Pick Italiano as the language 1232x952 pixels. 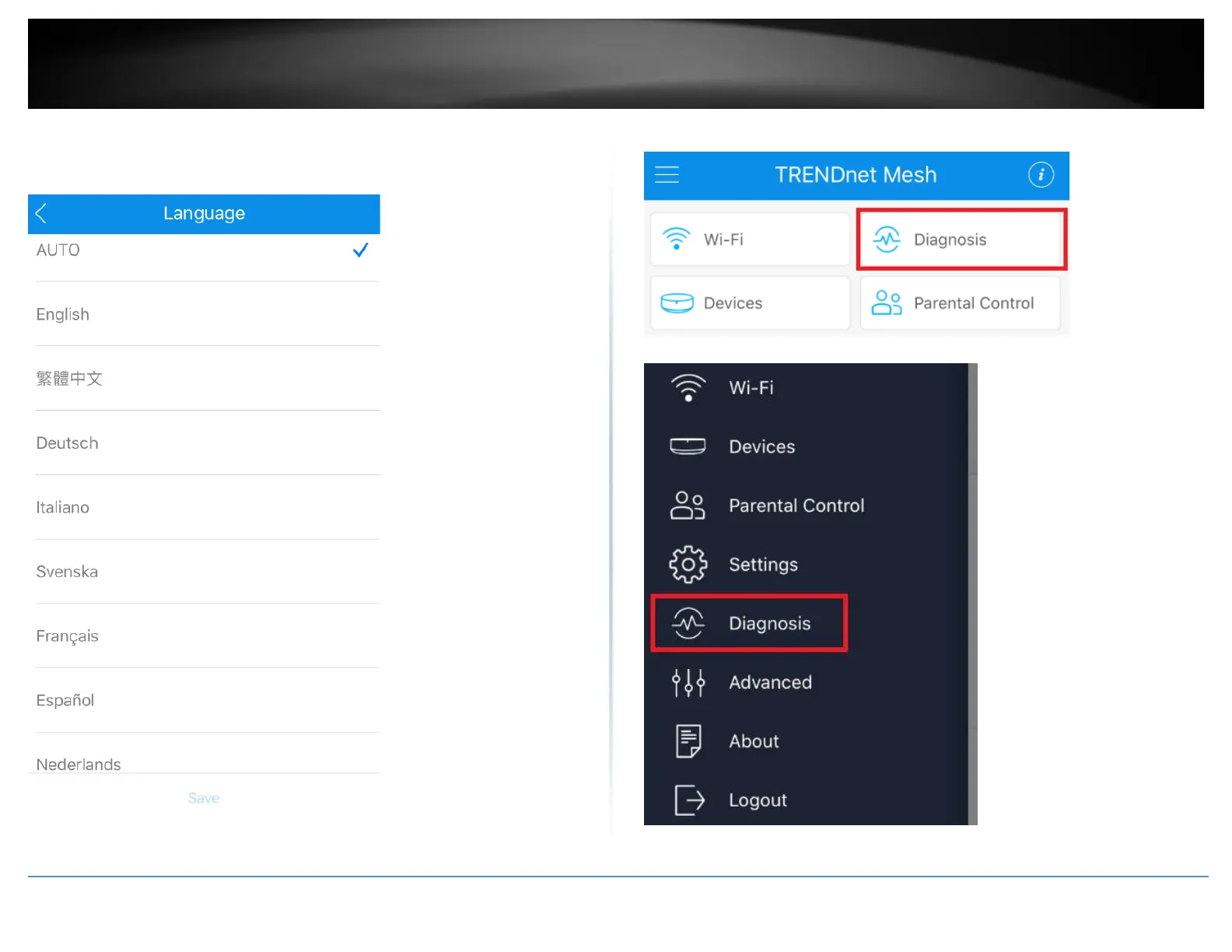point(204,508)
